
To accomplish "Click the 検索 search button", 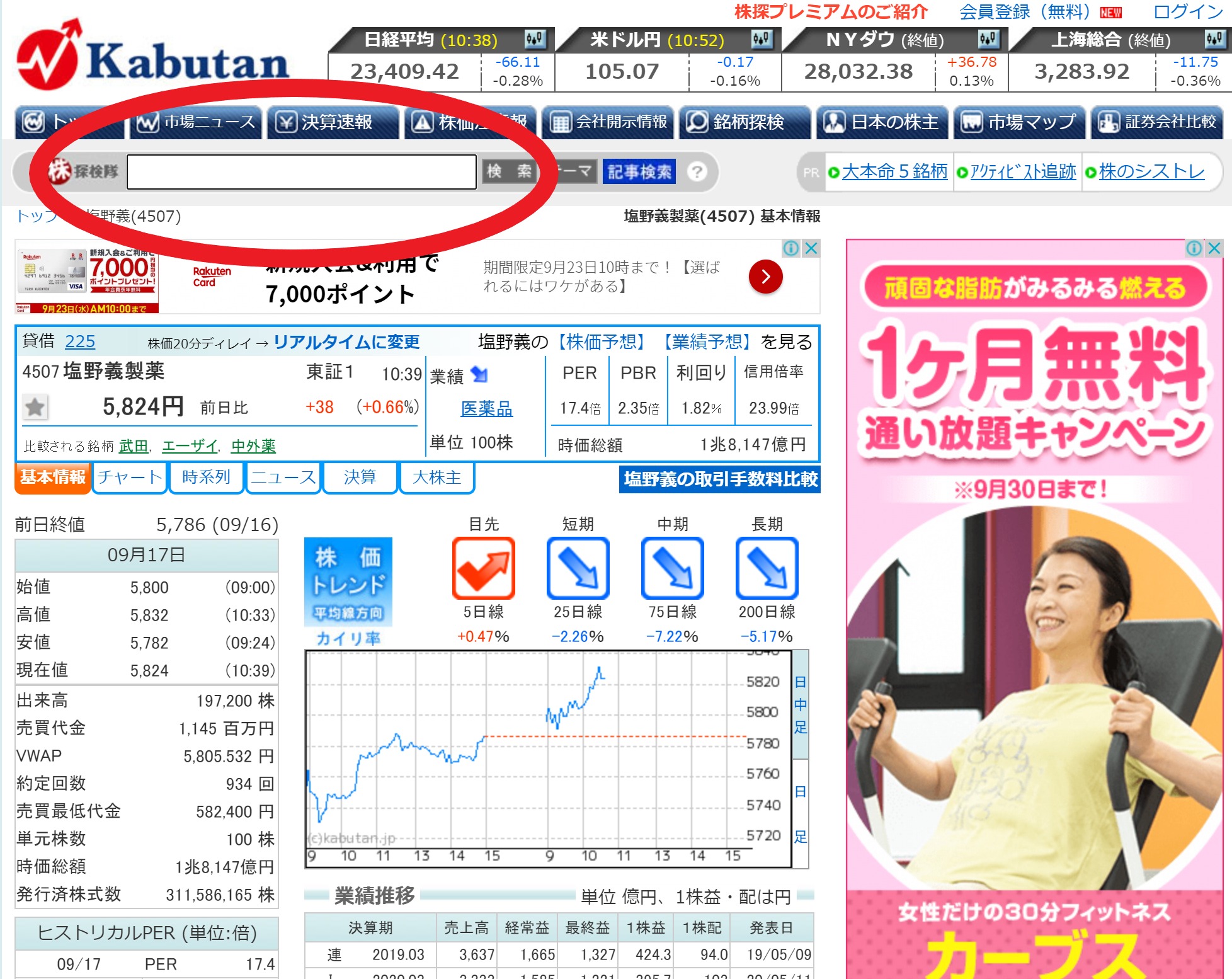I will coord(510,171).
